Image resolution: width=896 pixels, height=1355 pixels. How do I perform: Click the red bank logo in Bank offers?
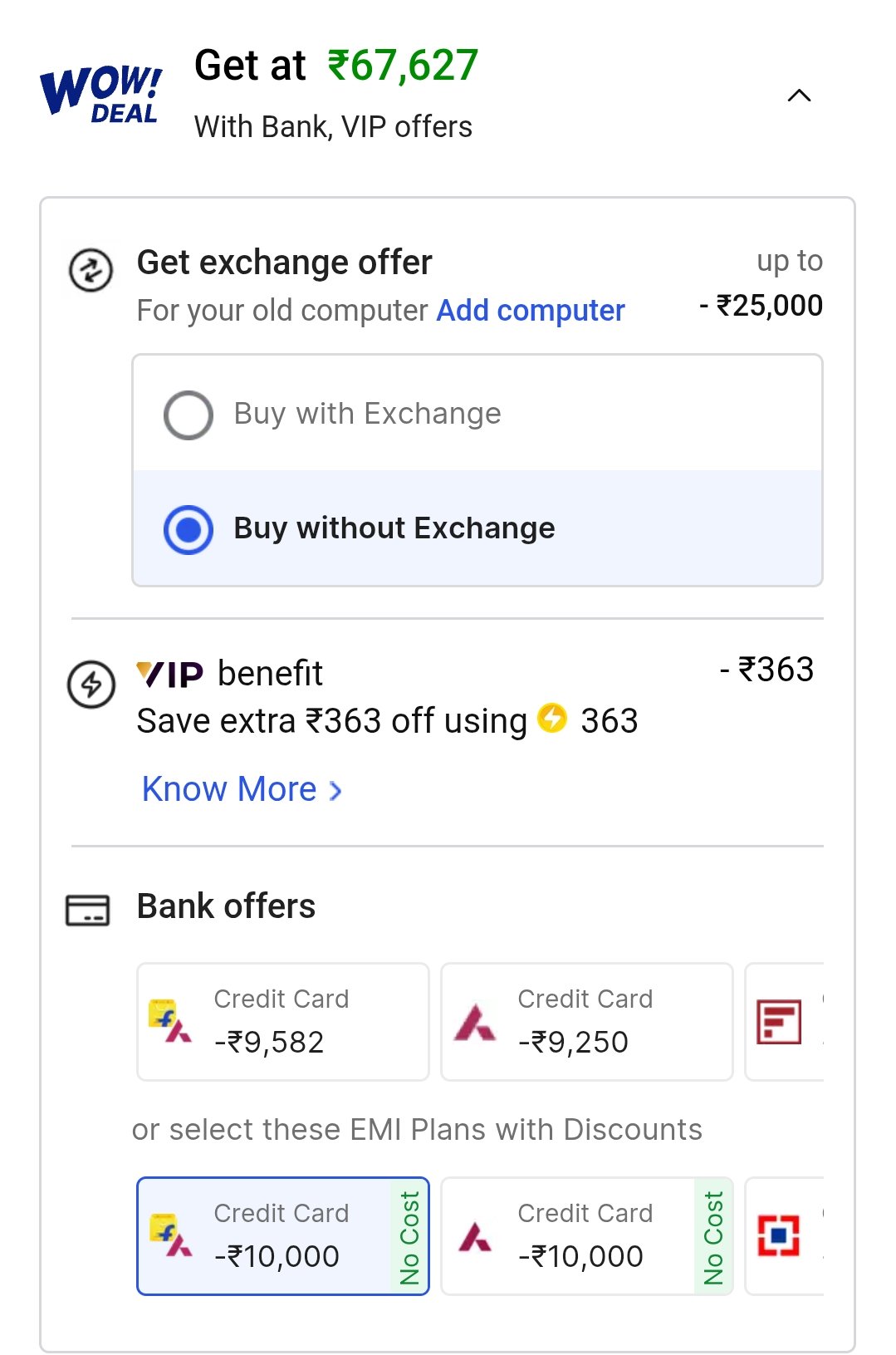779,1022
